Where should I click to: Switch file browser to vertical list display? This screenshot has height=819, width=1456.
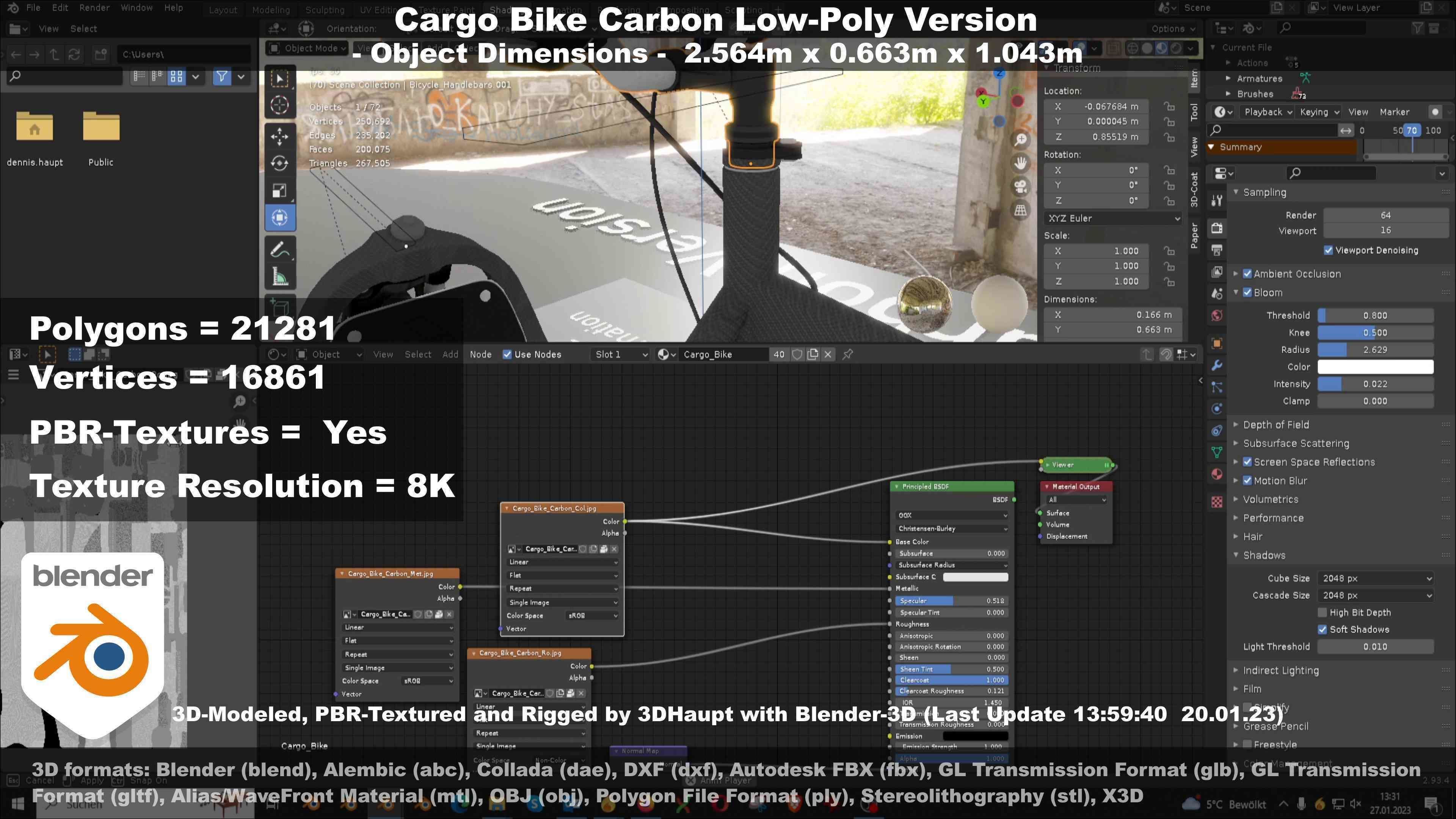click(x=139, y=76)
